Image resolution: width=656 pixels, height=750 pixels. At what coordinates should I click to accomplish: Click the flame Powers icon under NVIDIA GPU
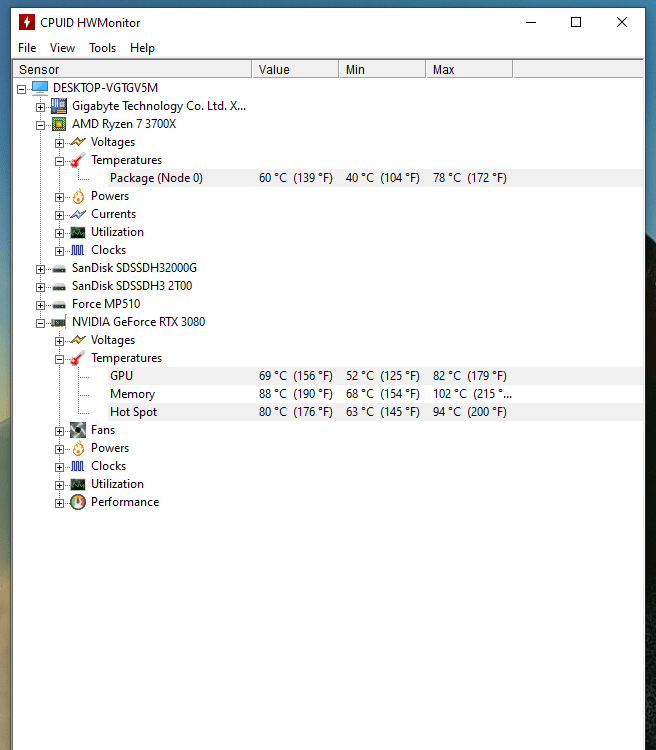[x=78, y=448]
